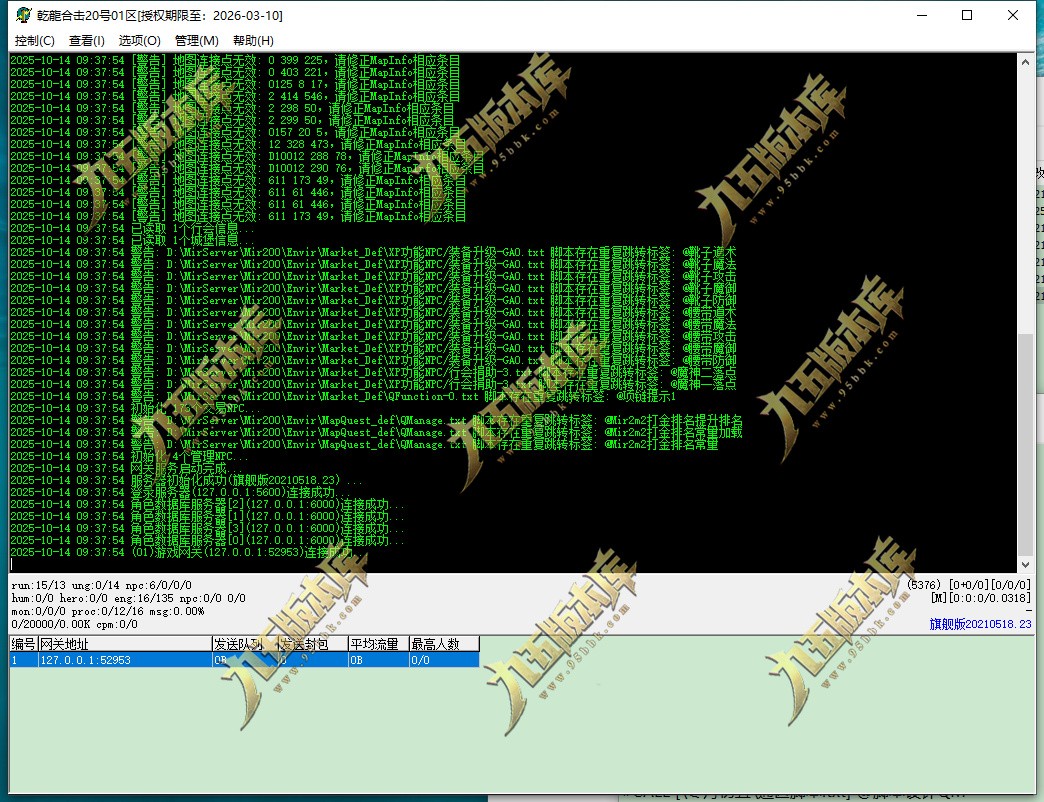The width and height of the screenshot is (1044, 802).
Task: Maximize the server window
Action: (967, 15)
